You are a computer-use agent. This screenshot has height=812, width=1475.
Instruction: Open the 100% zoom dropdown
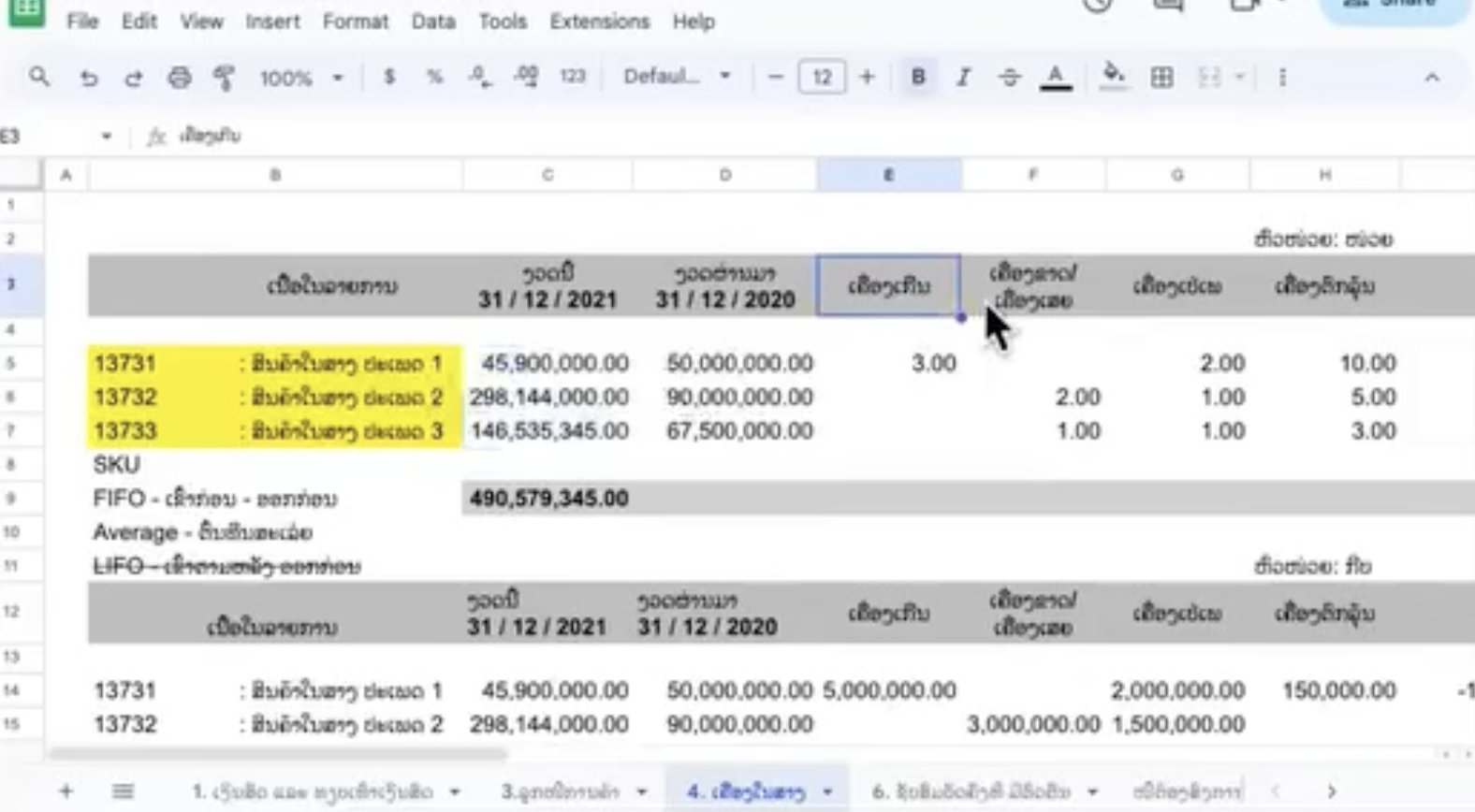(300, 78)
